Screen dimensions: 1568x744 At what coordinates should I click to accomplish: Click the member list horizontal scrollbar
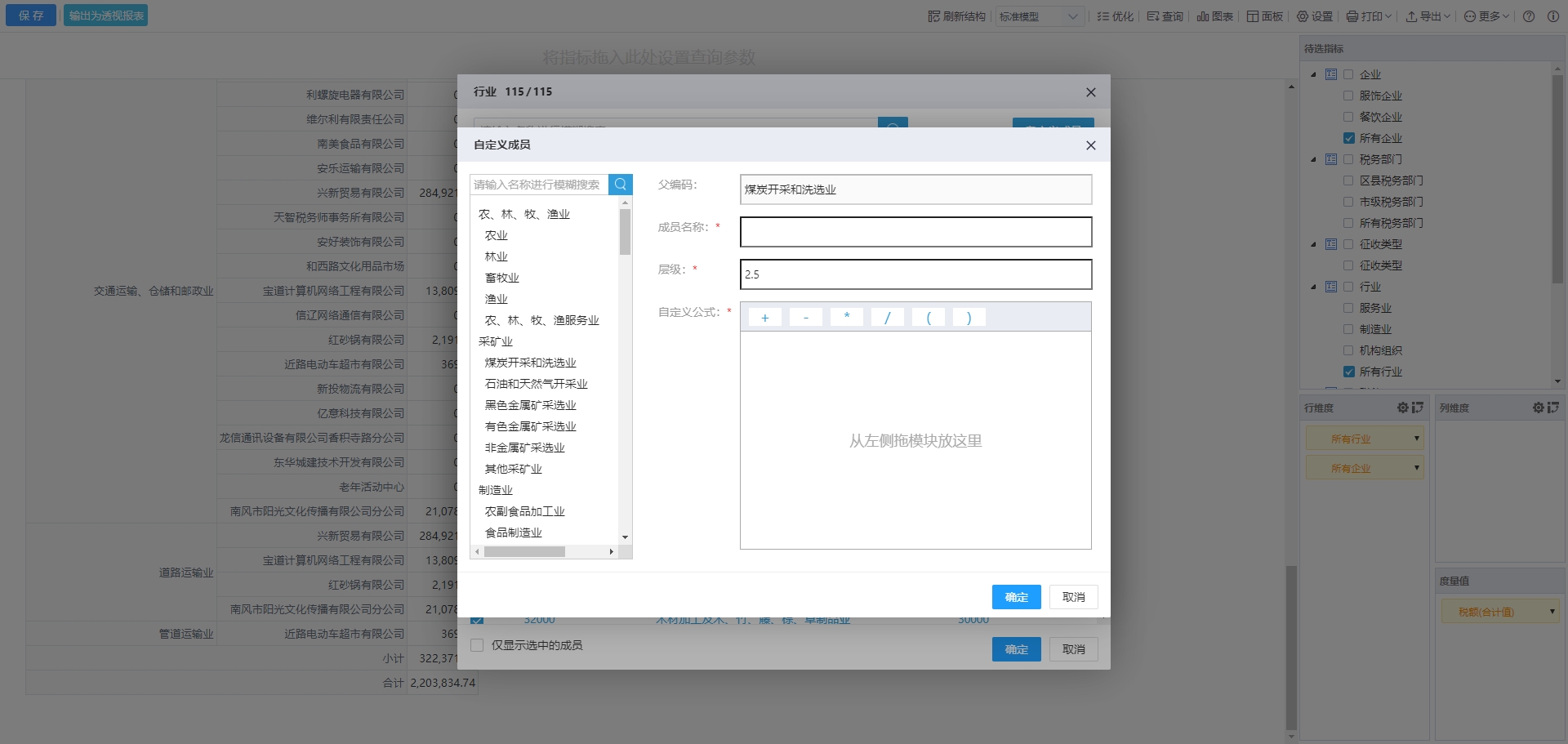[x=524, y=552]
